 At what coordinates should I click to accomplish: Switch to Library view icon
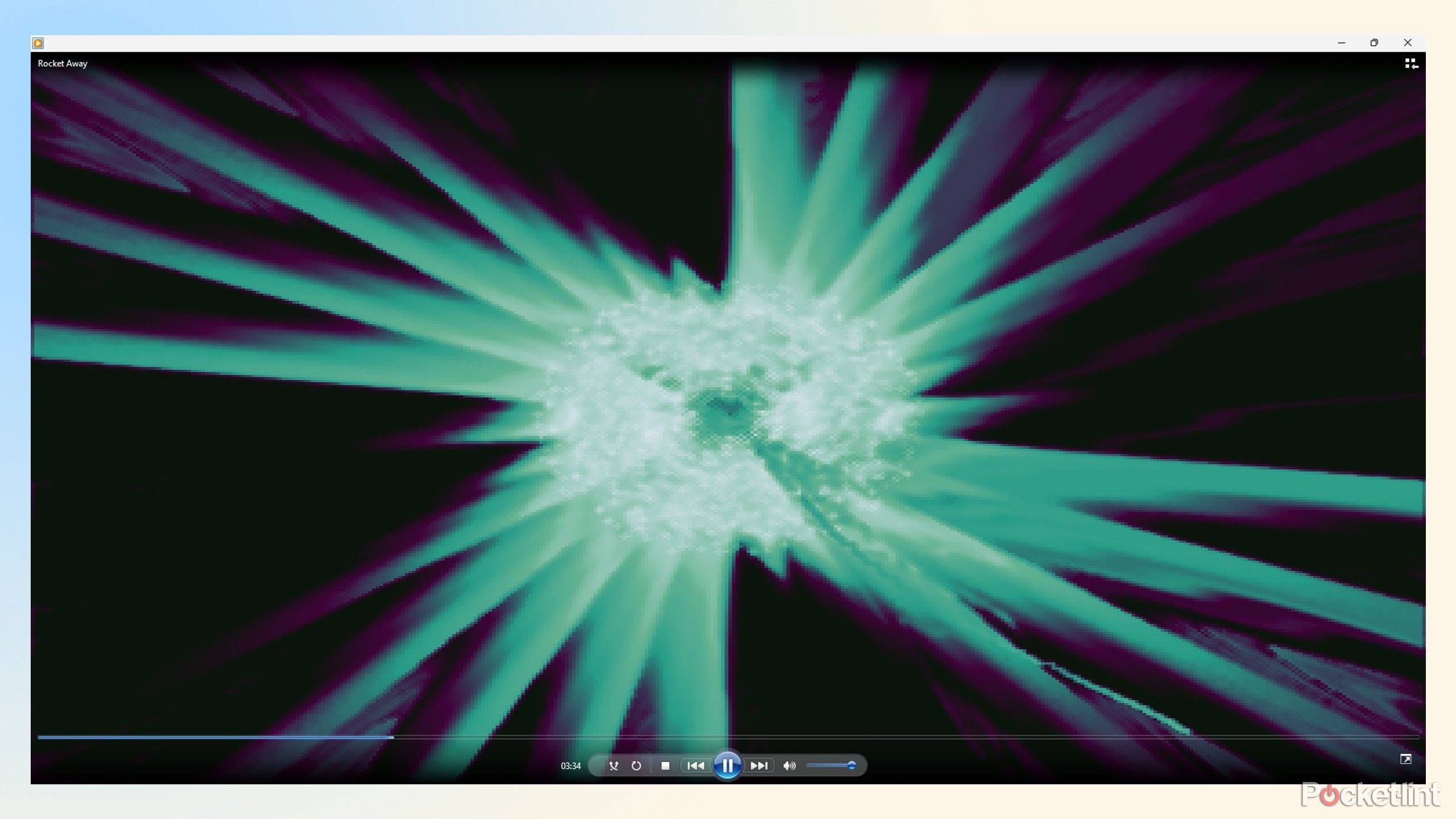click(1411, 64)
